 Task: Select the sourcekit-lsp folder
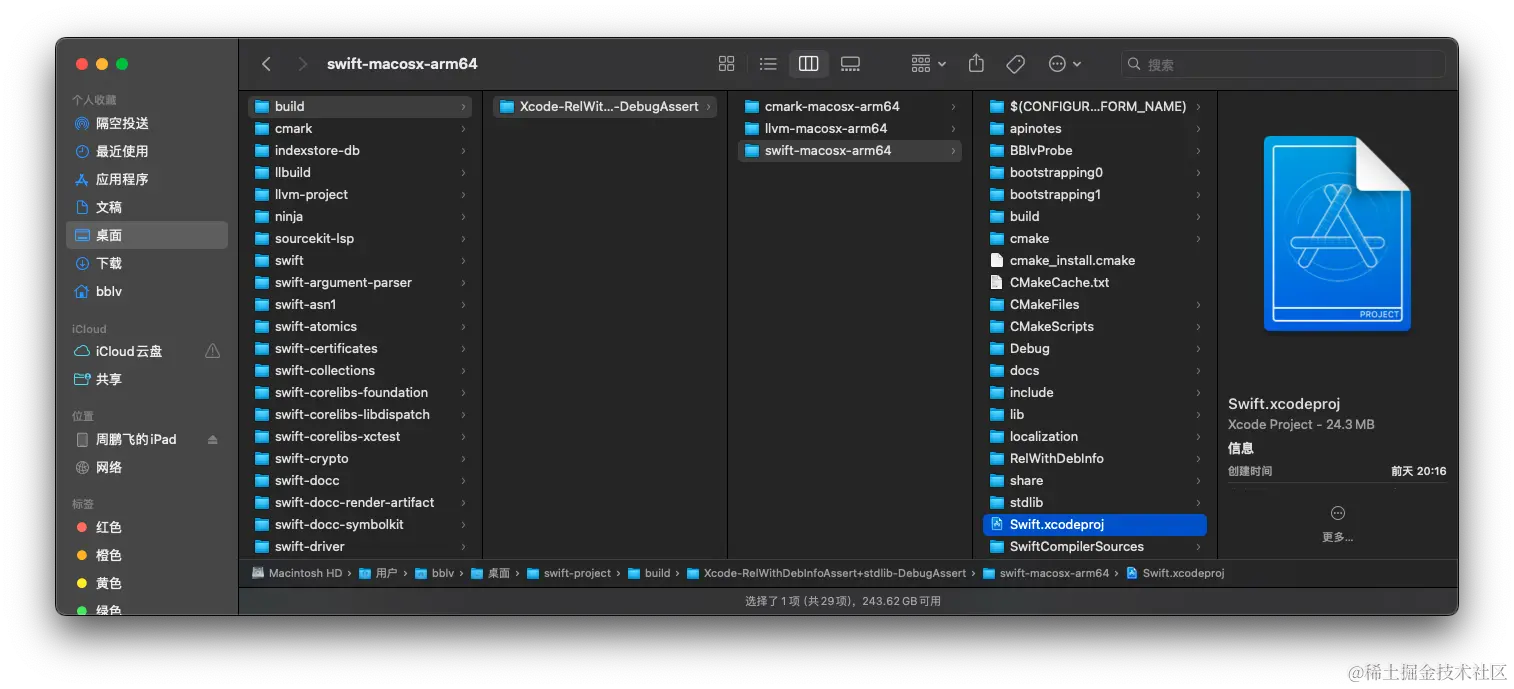click(x=360, y=238)
